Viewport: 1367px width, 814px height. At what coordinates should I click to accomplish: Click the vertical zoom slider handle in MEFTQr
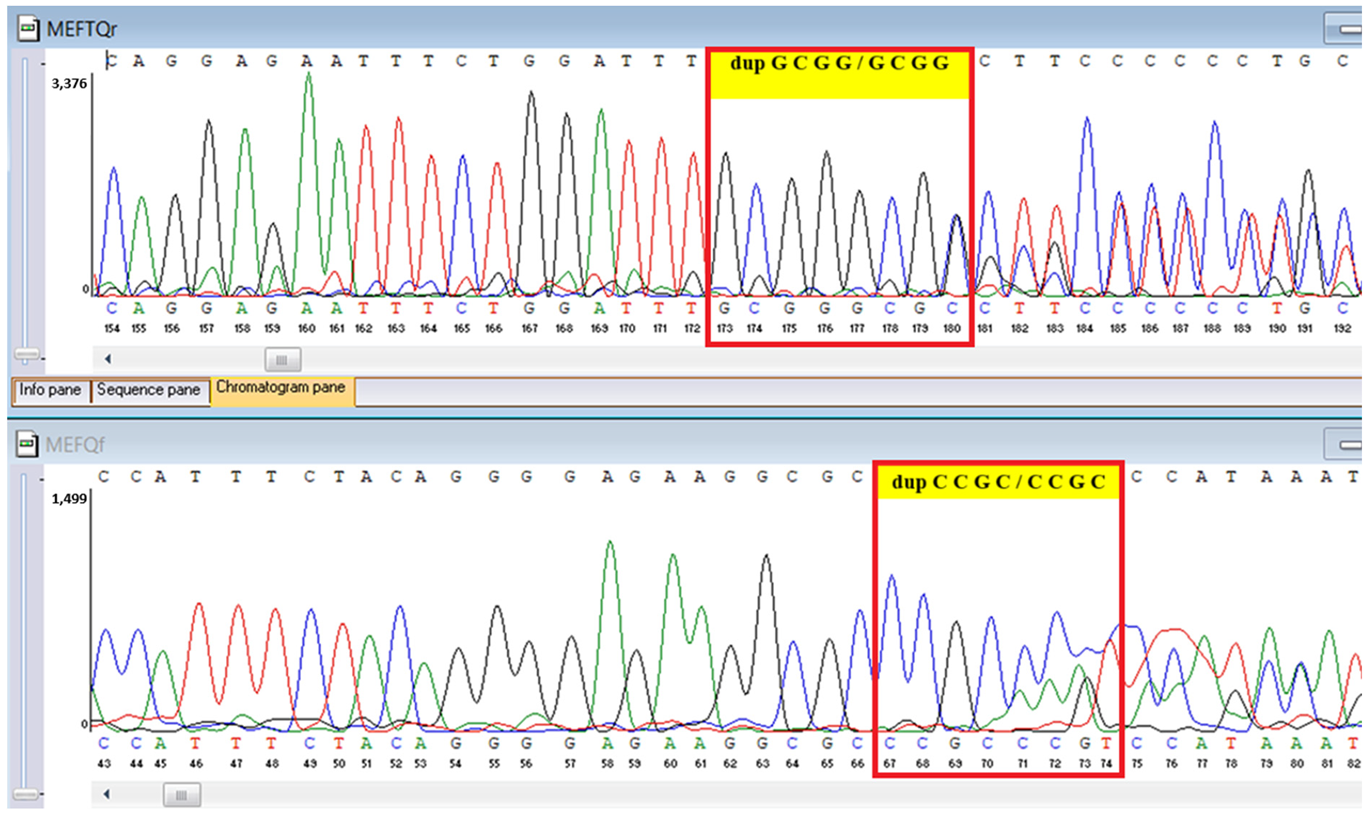pyautogui.click(x=27, y=354)
